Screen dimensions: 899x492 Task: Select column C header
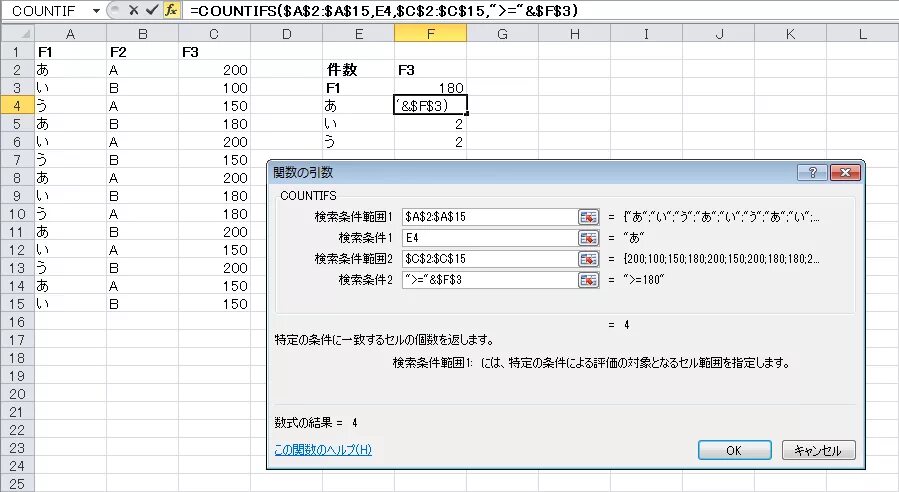tap(214, 34)
